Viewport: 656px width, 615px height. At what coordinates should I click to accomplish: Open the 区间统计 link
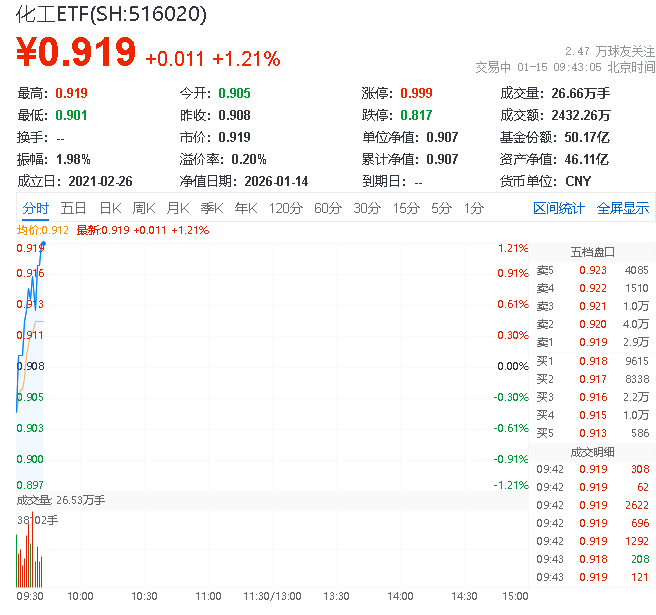(559, 208)
